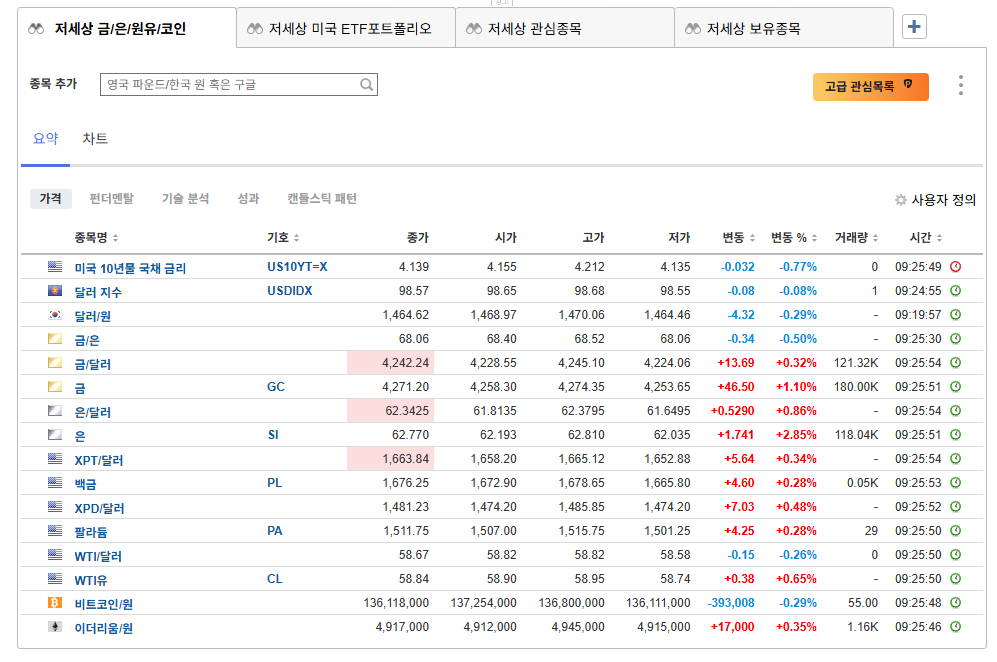Click the search magnifier icon in stock field

[x=367, y=85]
